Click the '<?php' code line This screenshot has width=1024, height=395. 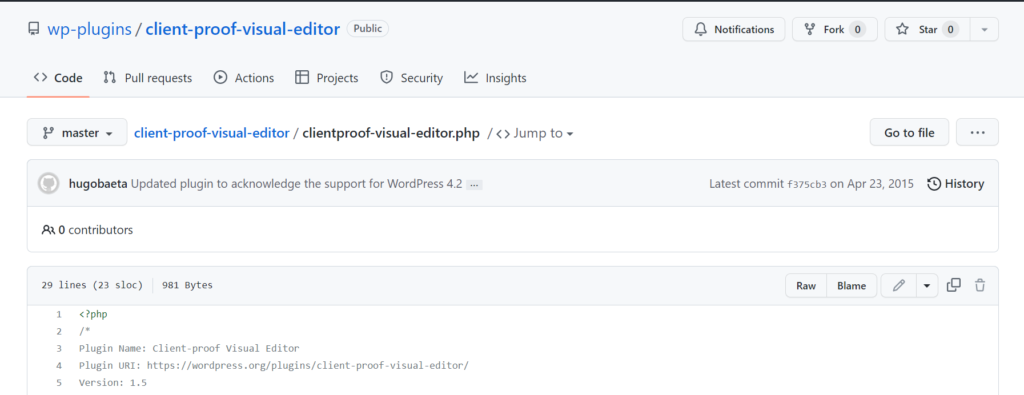point(93,314)
